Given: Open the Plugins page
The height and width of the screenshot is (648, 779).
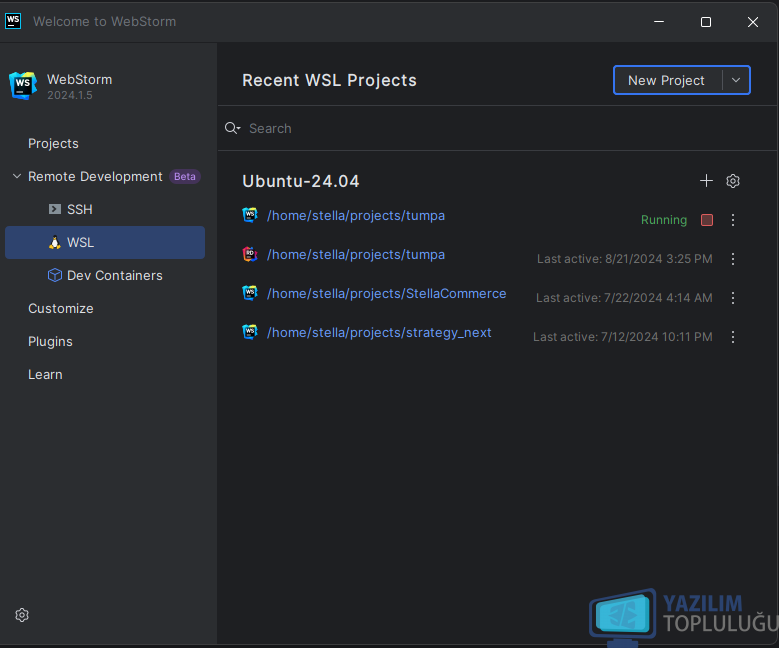Looking at the screenshot, I should (x=50, y=341).
